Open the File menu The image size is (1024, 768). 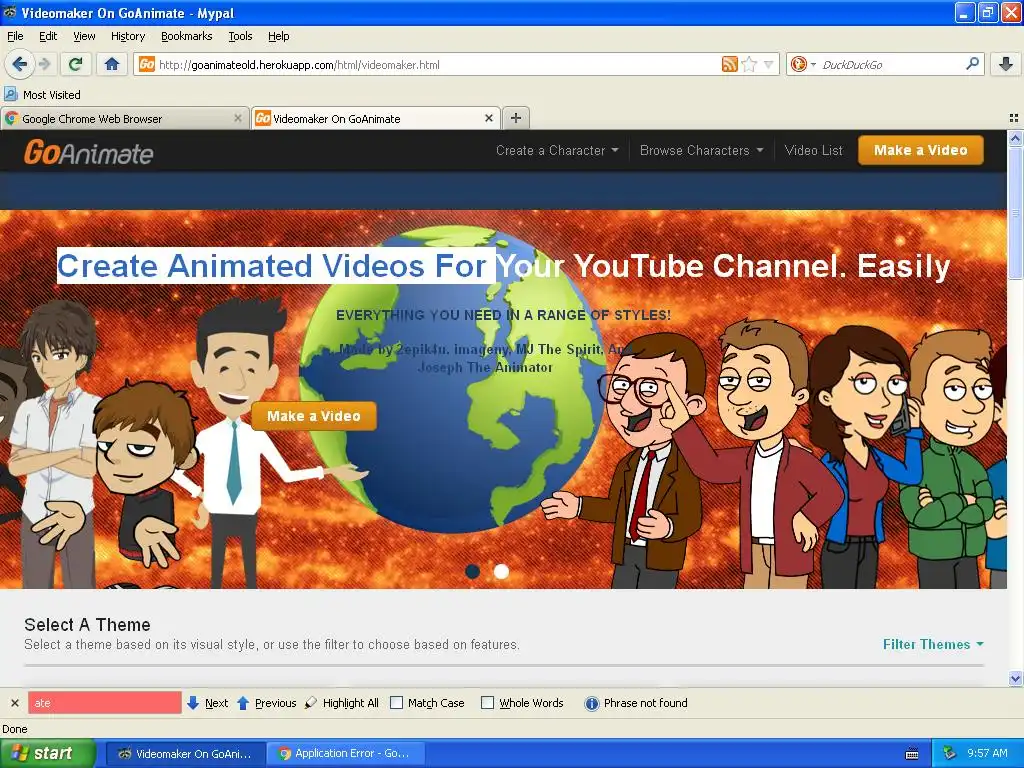pyautogui.click(x=15, y=36)
